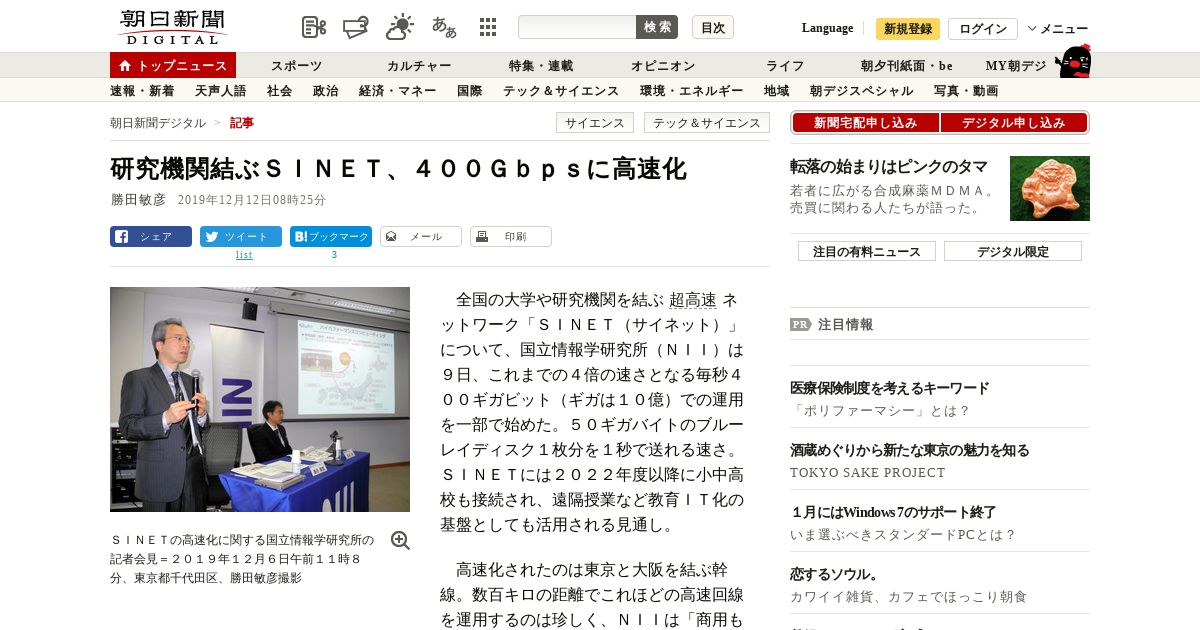Click the author name 勝田敏彦
Screen dimensions: 1200x630
point(138,200)
